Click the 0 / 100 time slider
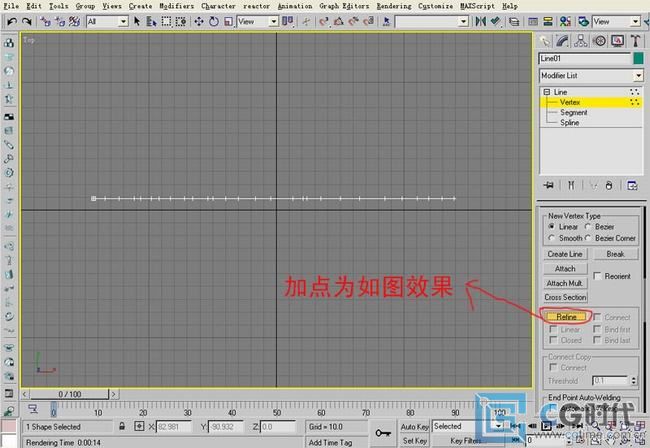Screen dimensions: 650x448 click(69, 394)
